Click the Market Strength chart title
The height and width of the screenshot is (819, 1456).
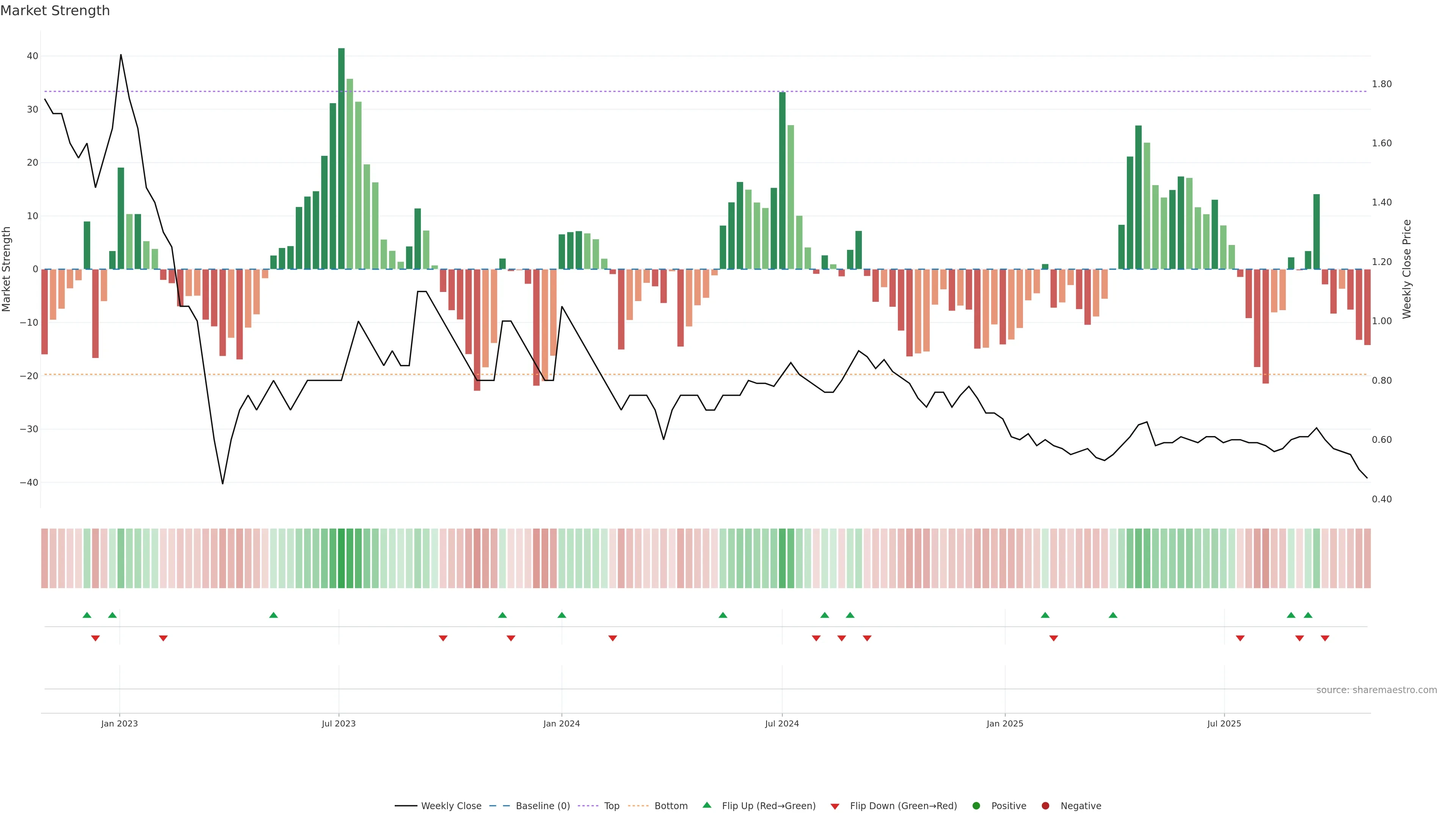[x=55, y=11]
